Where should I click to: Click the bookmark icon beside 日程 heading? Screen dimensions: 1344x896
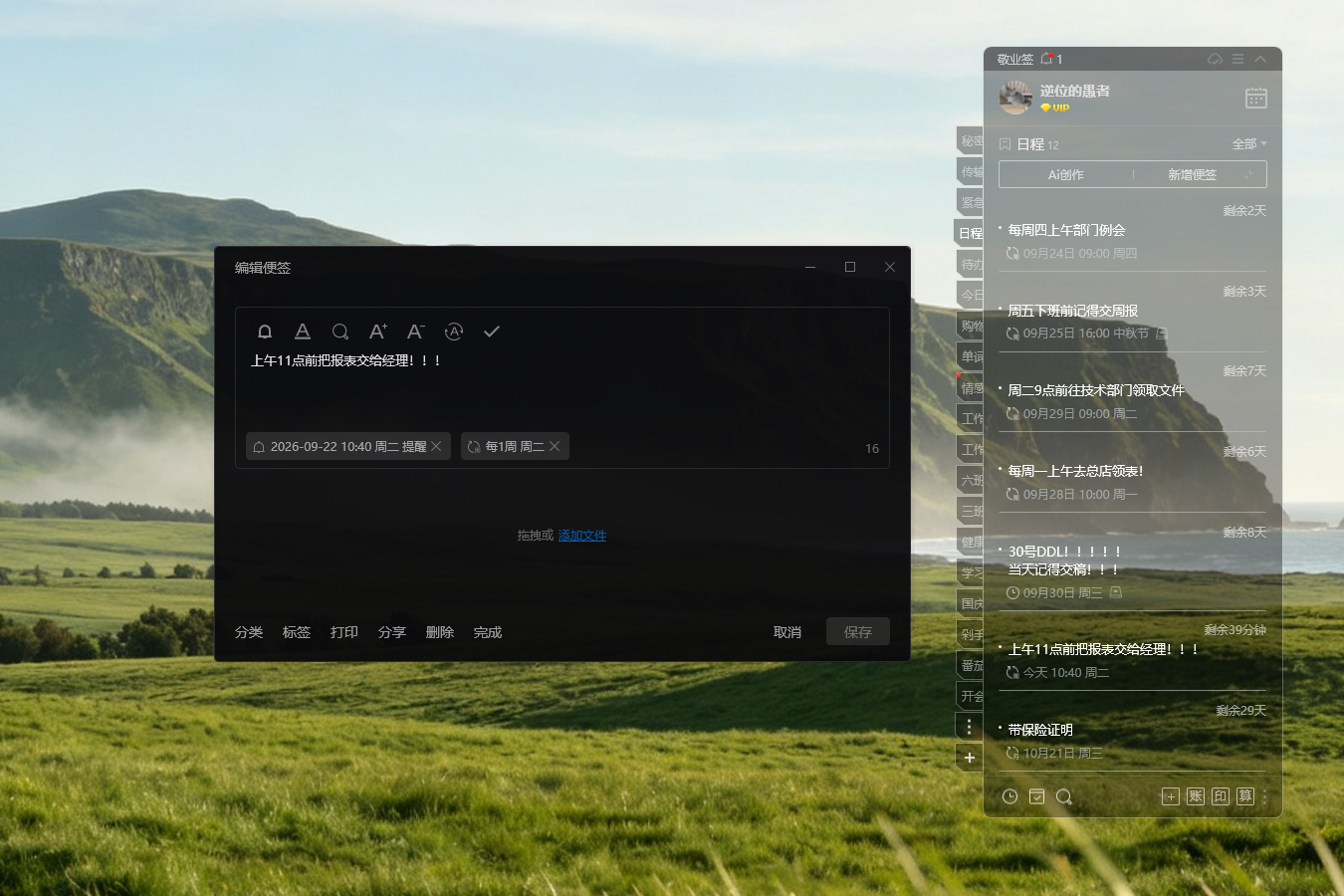[x=1006, y=144]
